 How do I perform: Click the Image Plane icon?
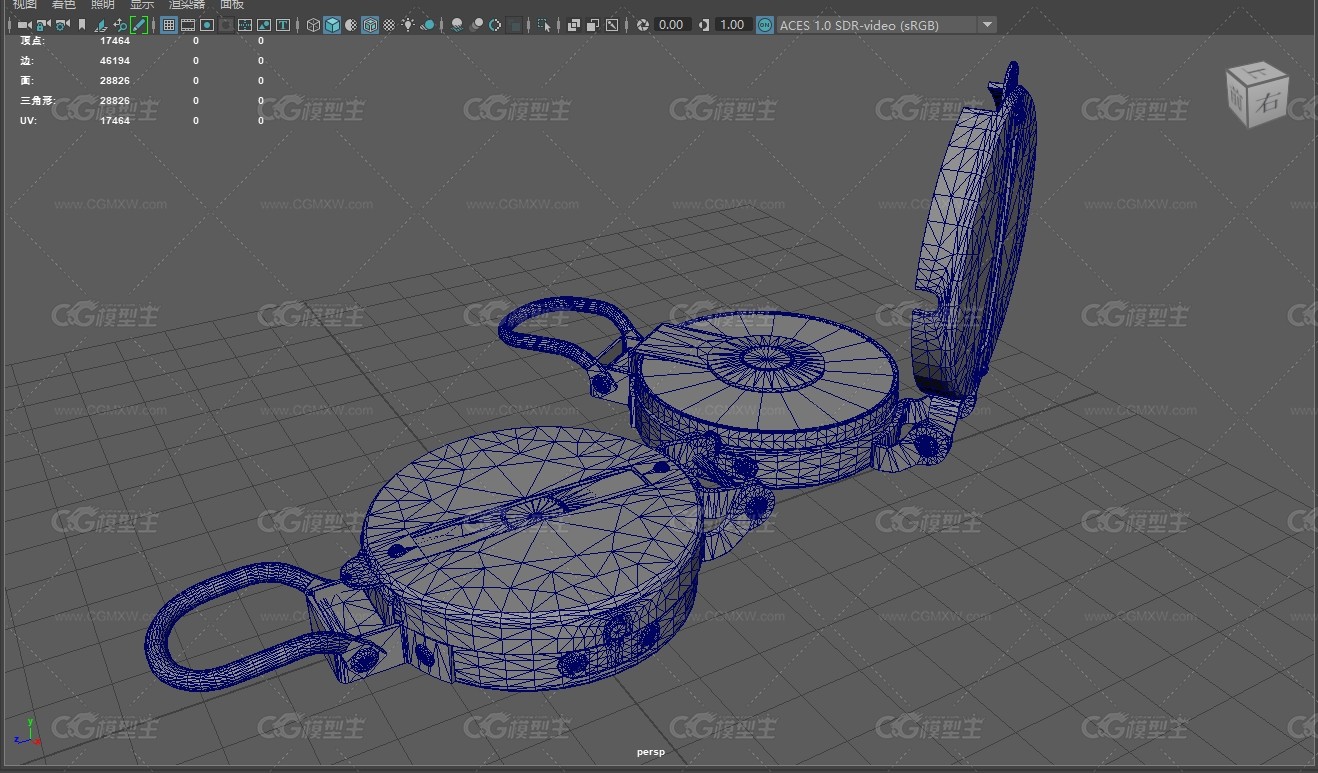101,25
